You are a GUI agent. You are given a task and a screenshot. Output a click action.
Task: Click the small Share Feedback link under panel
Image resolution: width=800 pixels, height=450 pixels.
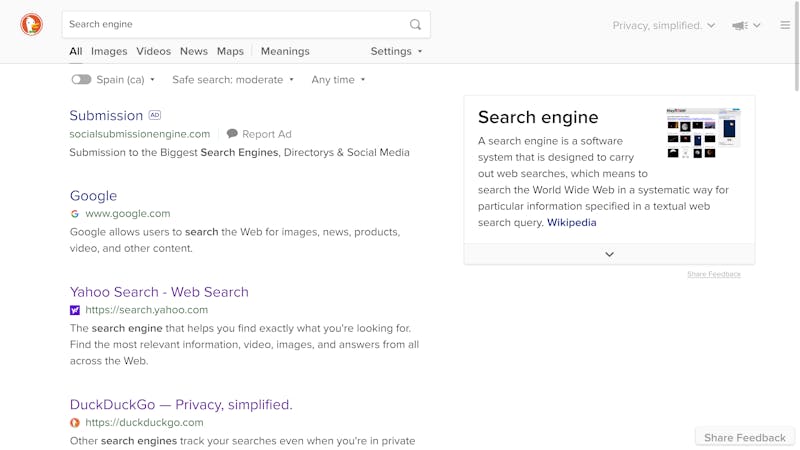(x=714, y=274)
